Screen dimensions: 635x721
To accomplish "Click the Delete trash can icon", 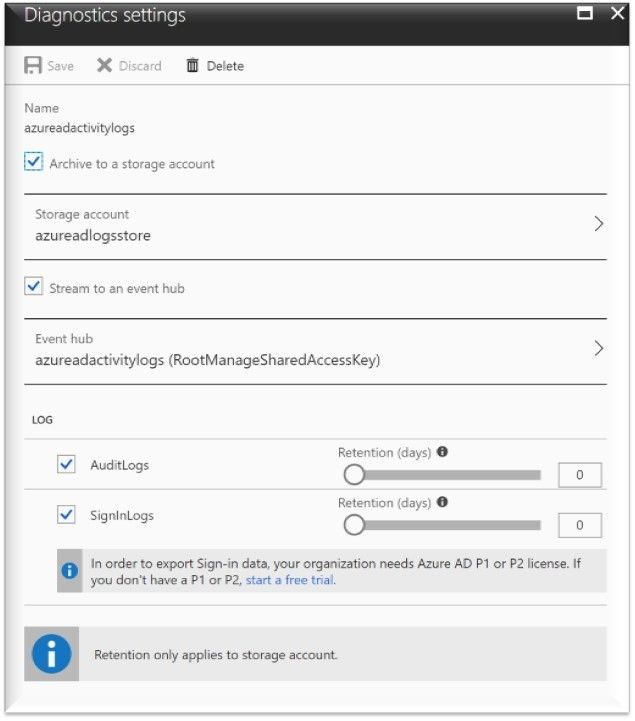I will 192,65.
